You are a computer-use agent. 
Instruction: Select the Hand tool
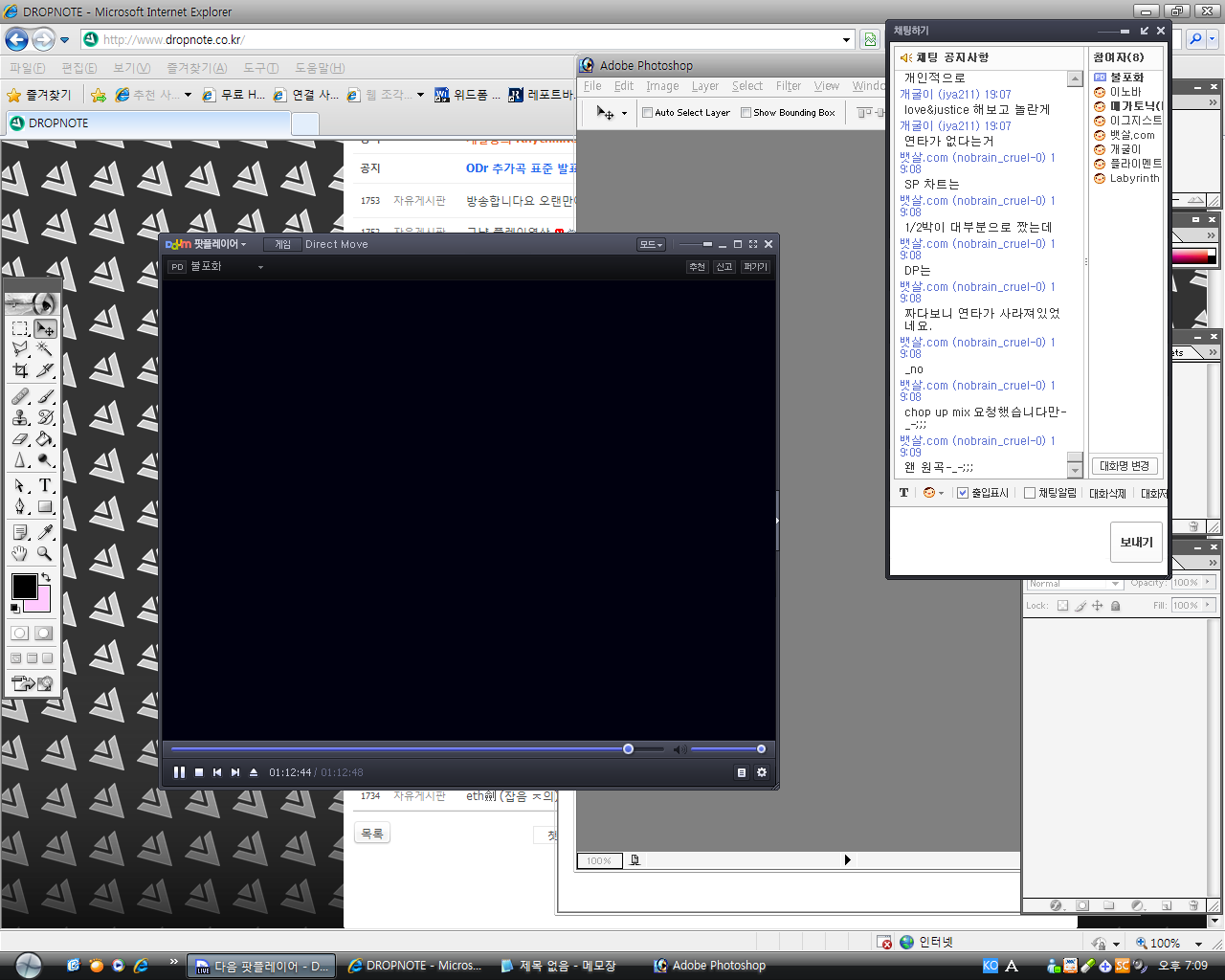click(x=20, y=553)
